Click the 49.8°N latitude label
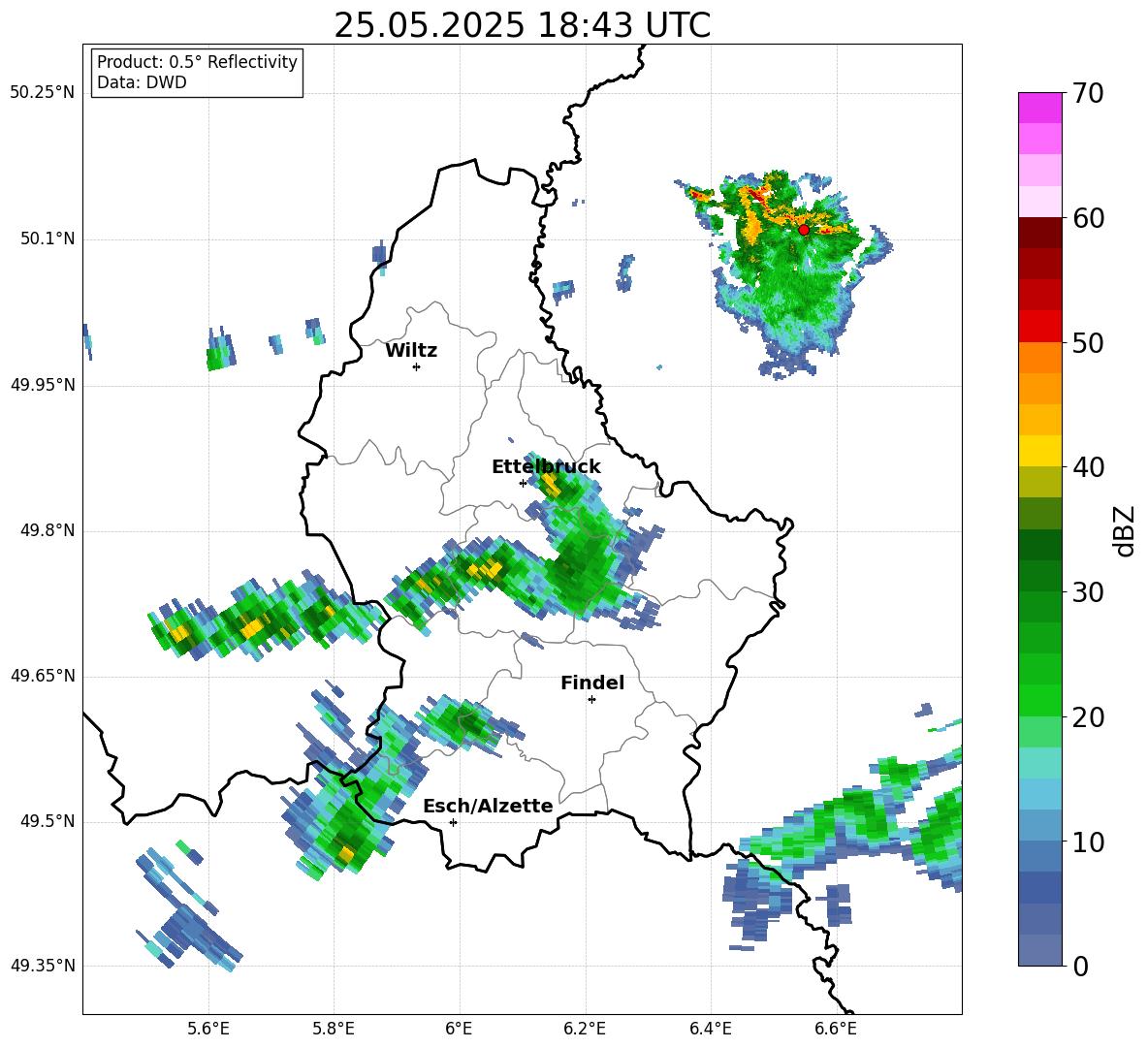This screenshot has height=1048, width=1148. tap(48, 530)
